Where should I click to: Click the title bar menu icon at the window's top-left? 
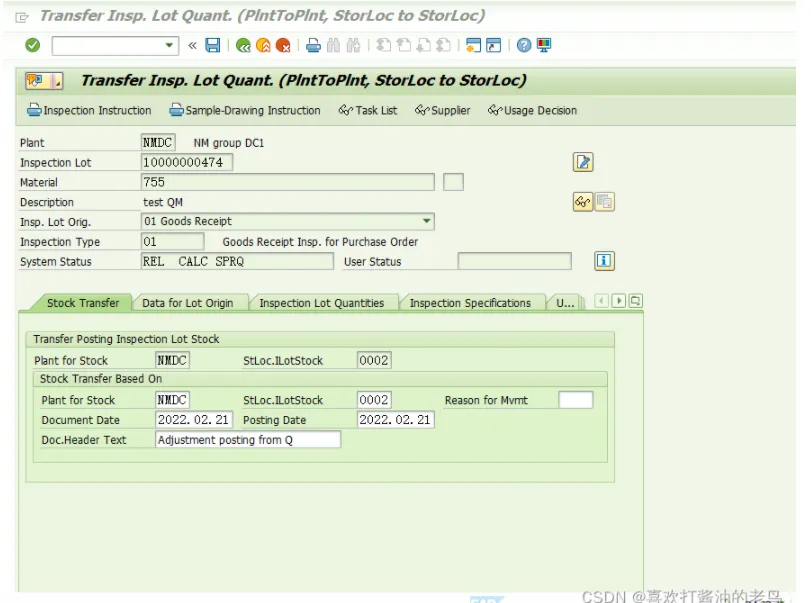coord(22,18)
